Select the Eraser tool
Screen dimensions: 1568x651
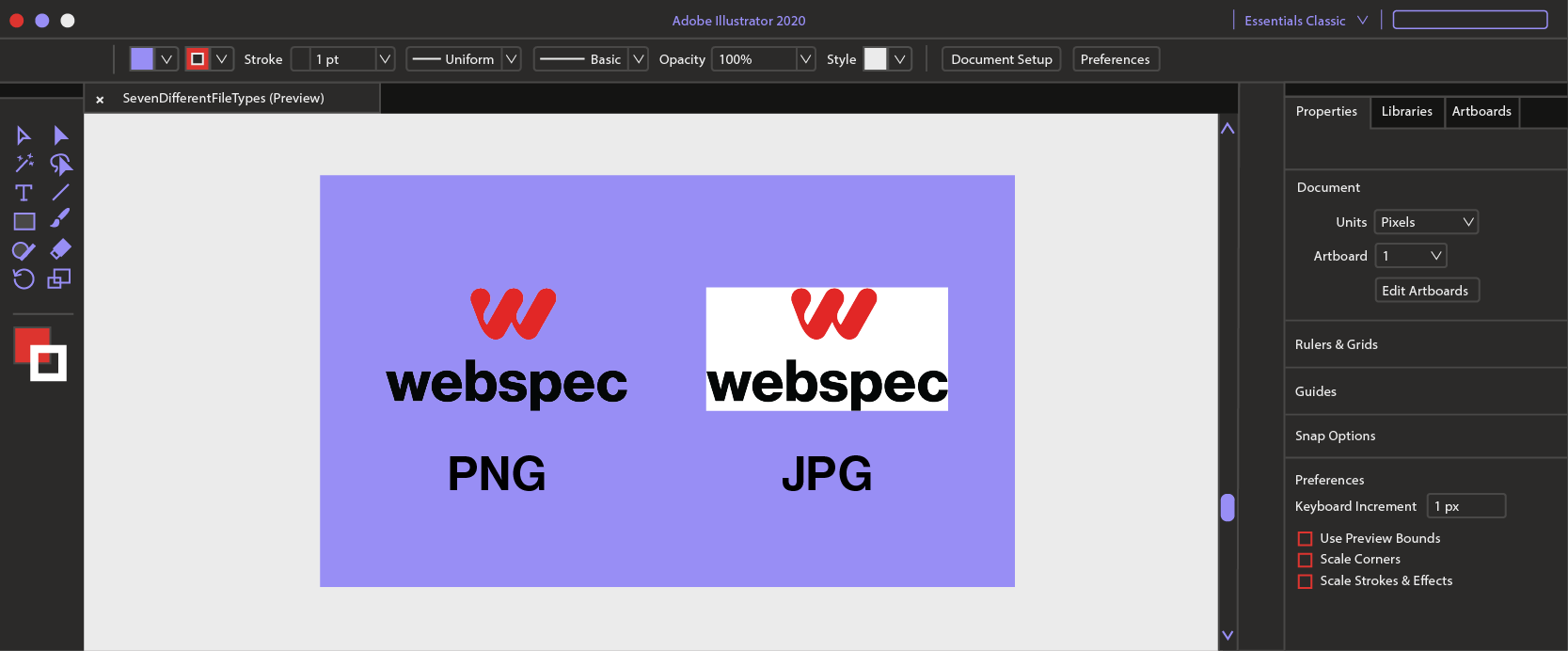(60, 249)
